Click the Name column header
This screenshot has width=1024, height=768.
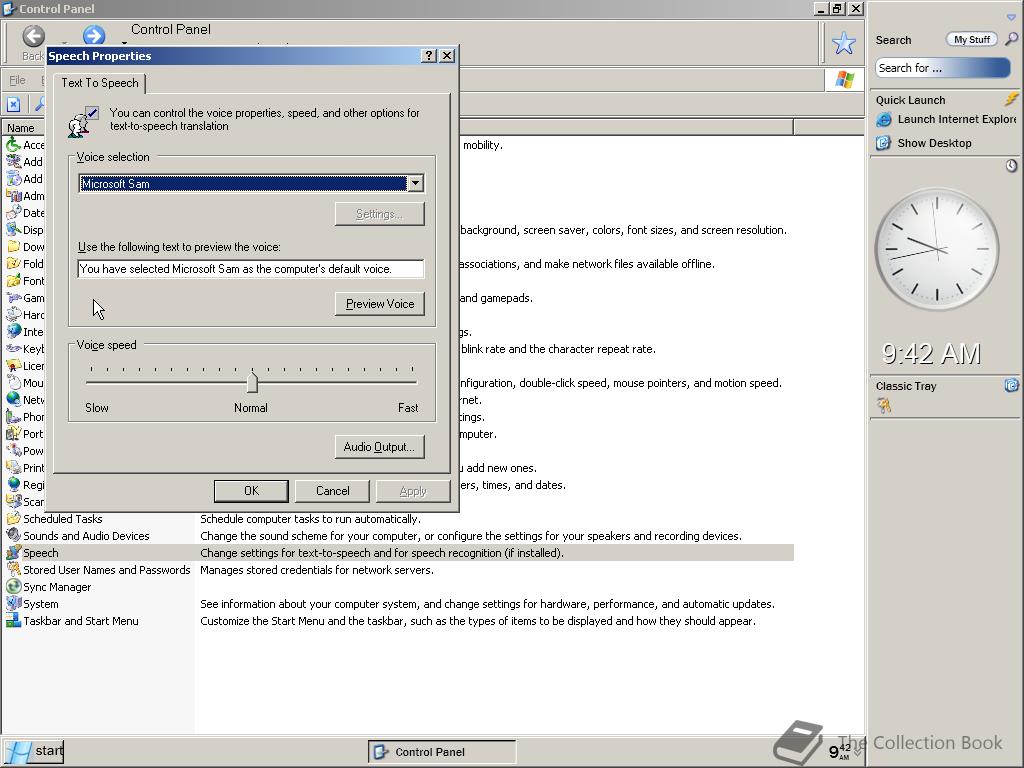pyautogui.click(x=23, y=128)
